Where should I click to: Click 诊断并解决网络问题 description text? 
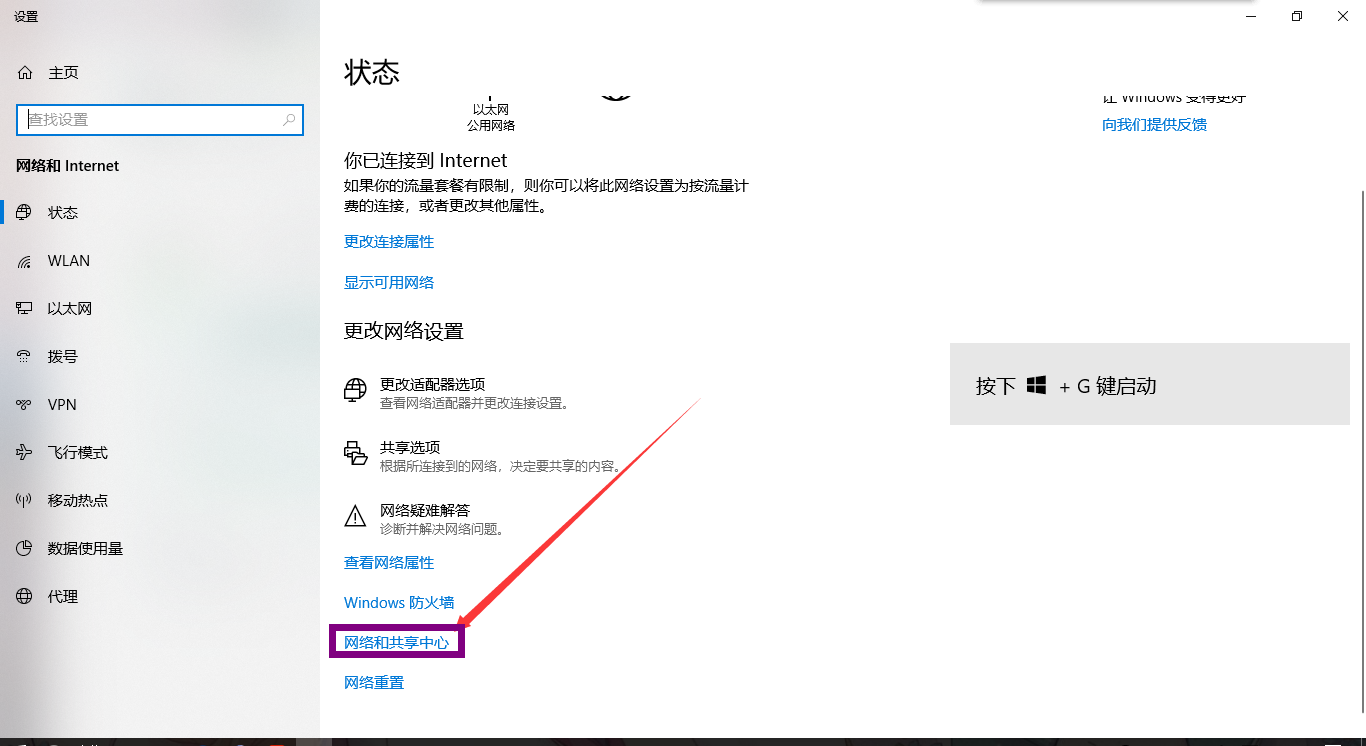pos(442,530)
